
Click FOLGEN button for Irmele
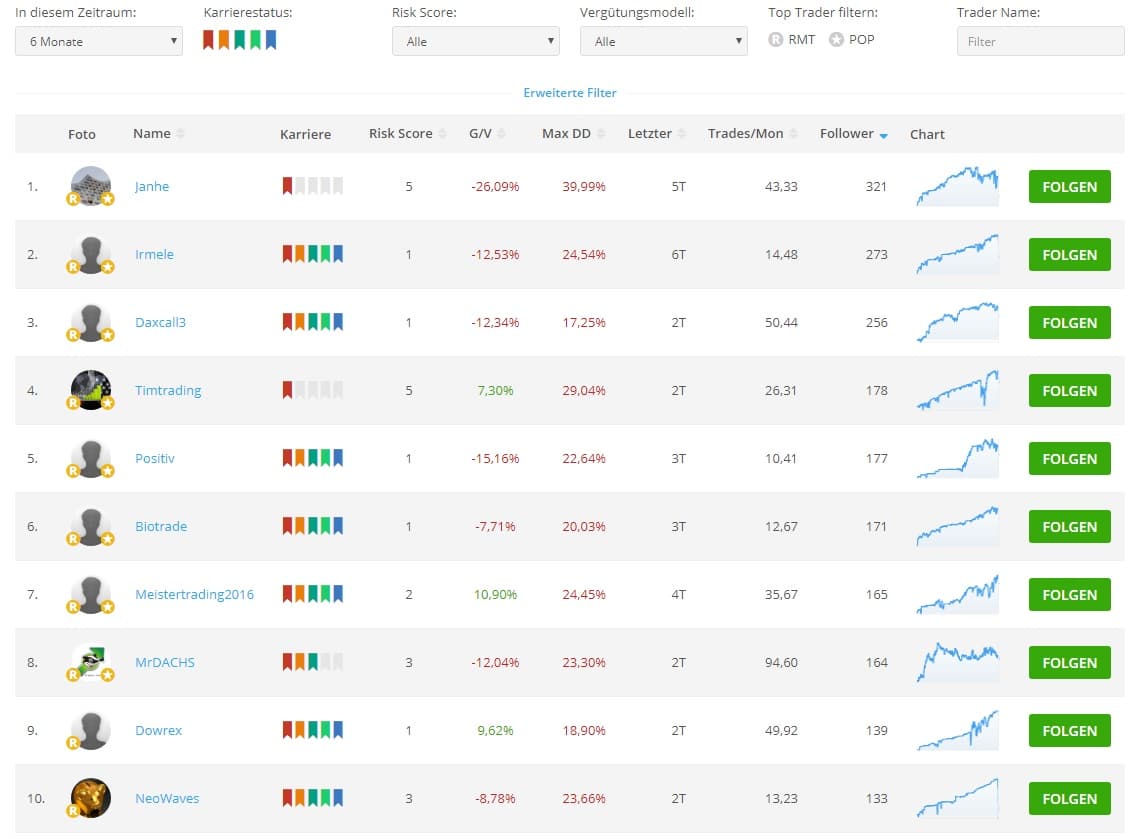(x=1069, y=255)
